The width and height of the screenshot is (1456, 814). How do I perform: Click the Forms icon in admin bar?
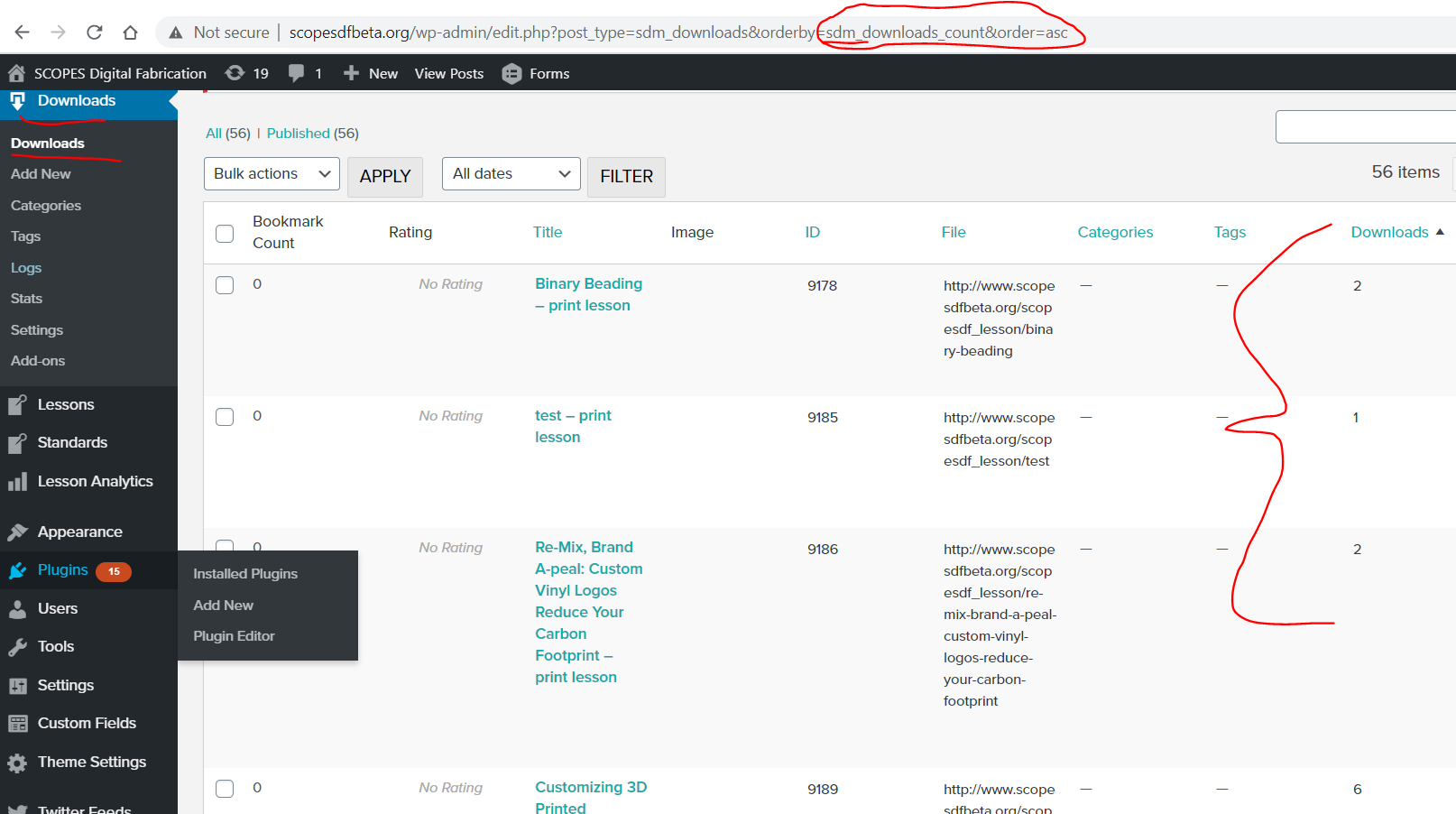[x=511, y=73]
